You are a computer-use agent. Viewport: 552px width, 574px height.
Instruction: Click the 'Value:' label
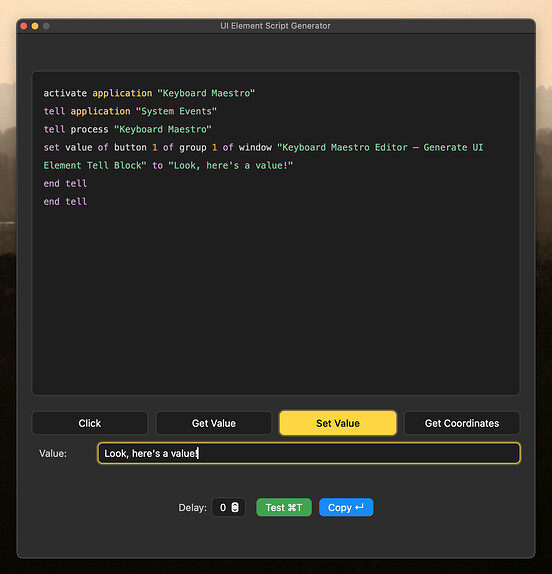point(53,454)
